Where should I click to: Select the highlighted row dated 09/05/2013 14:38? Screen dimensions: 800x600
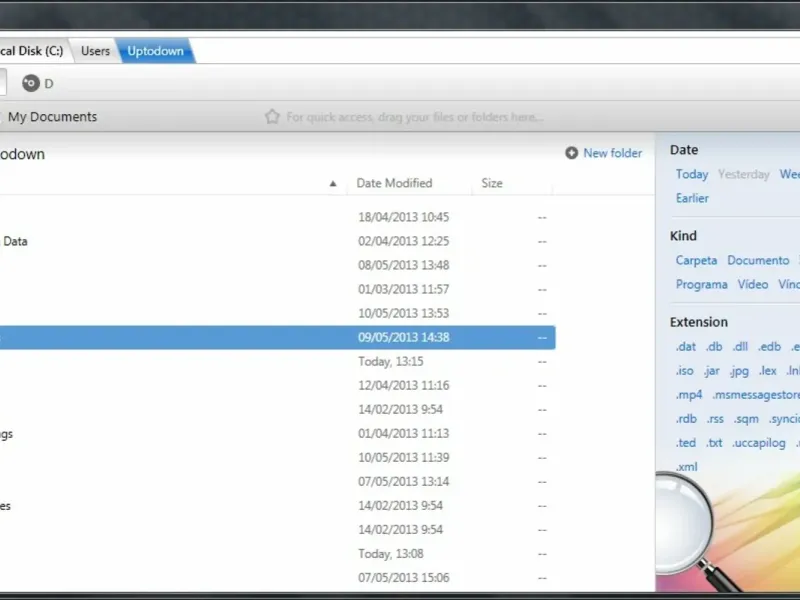click(x=278, y=337)
